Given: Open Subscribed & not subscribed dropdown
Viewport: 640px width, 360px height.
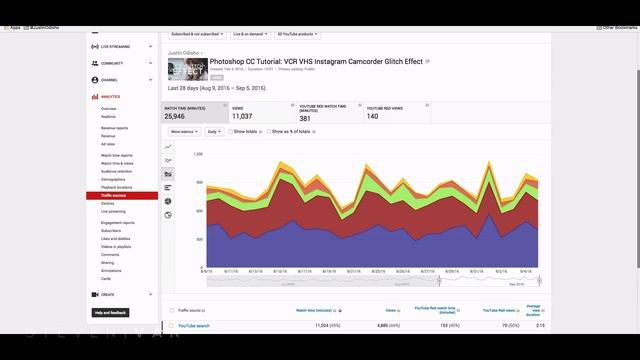Looking at the screenshot, I should coord(197,34).
